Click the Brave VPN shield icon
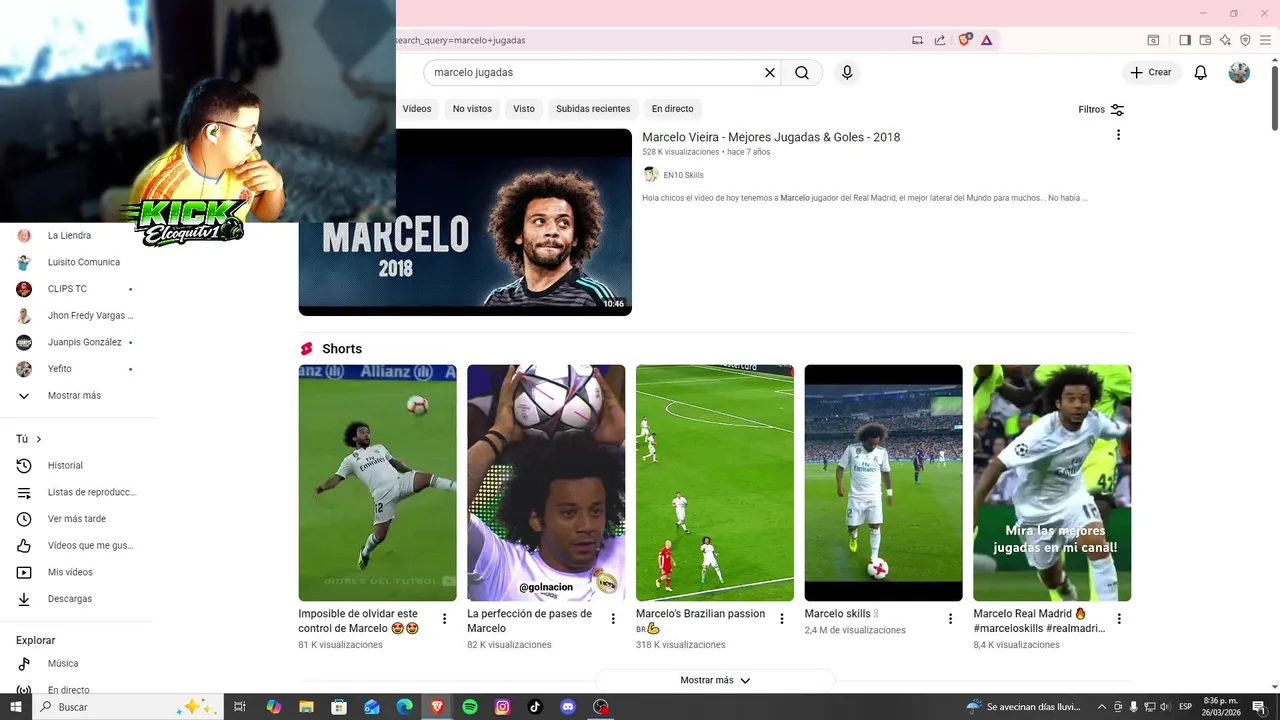 1245,40
